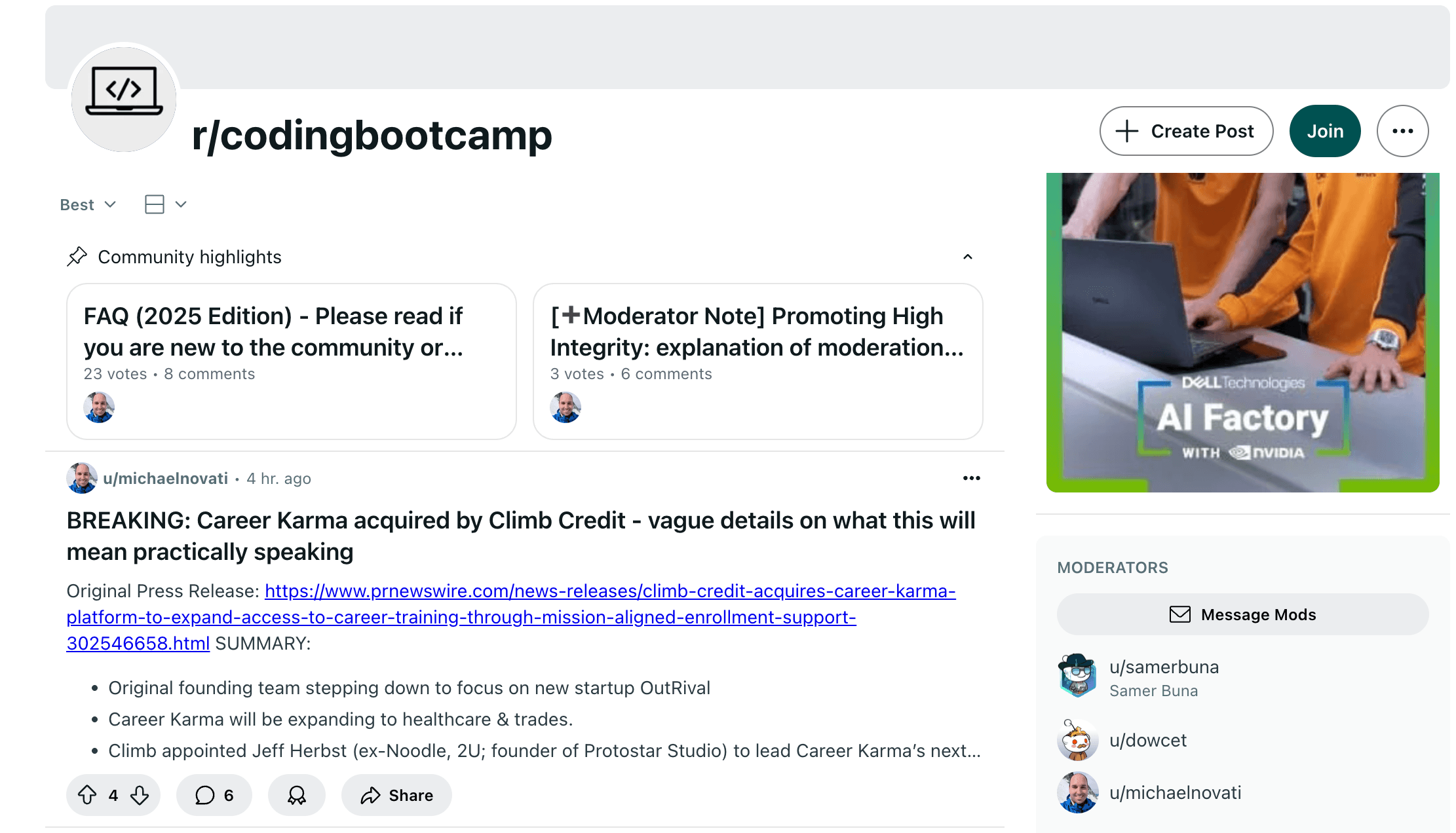Open comments on the Career Karma post

(214, 795)
